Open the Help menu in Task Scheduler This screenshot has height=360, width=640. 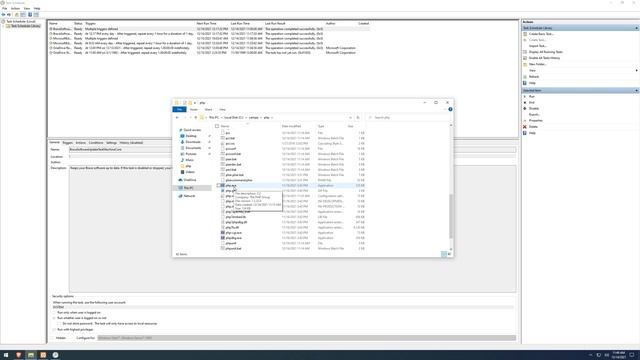37,8
